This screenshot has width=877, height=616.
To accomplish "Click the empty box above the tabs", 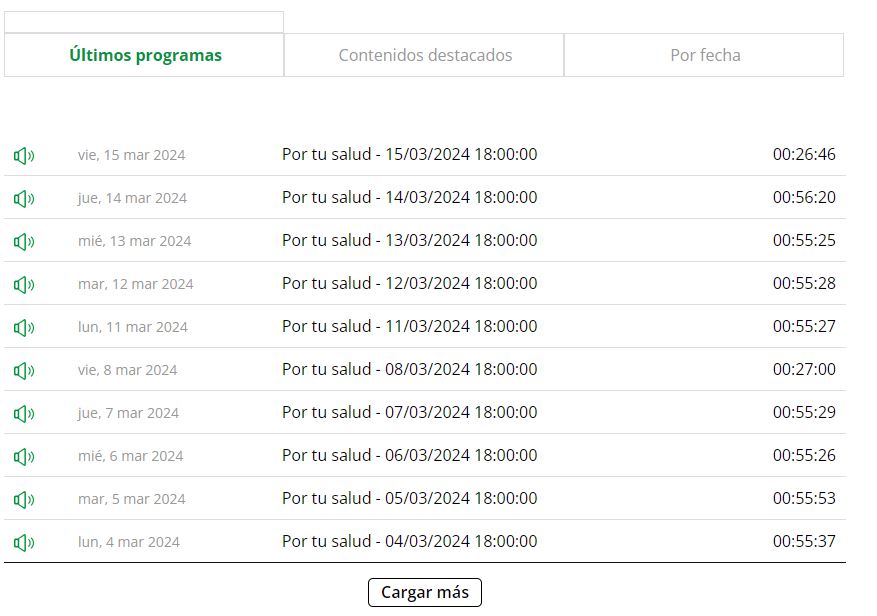I will pos(144,22).
